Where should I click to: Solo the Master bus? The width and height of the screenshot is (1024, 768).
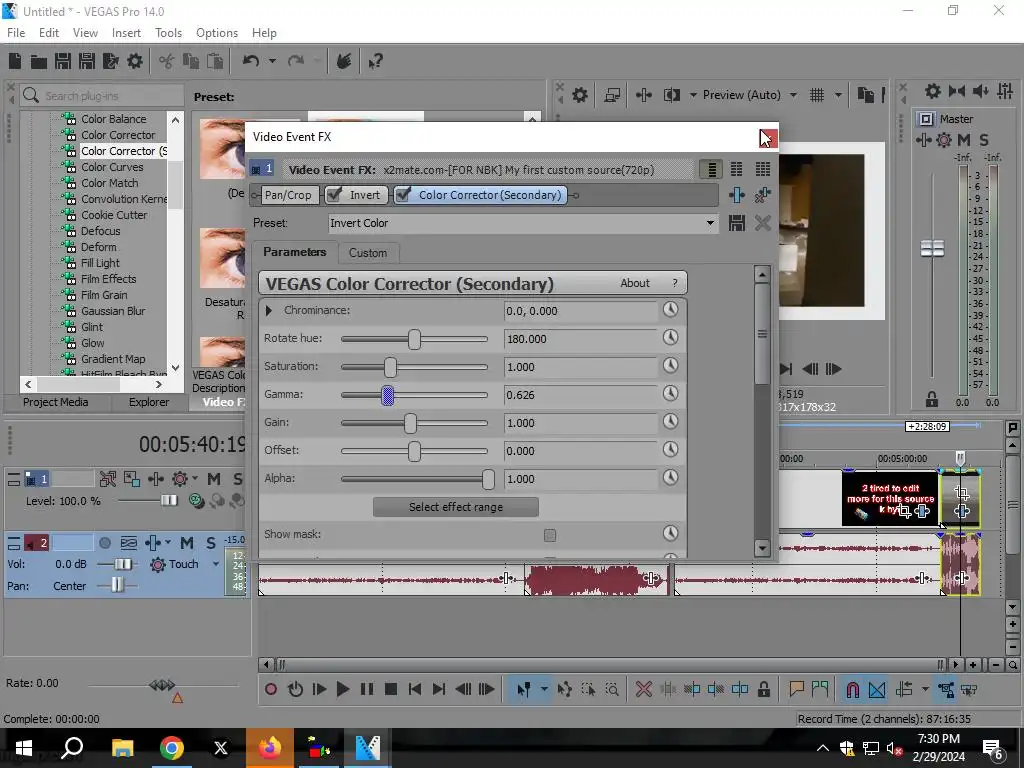(x=984, y=140)
